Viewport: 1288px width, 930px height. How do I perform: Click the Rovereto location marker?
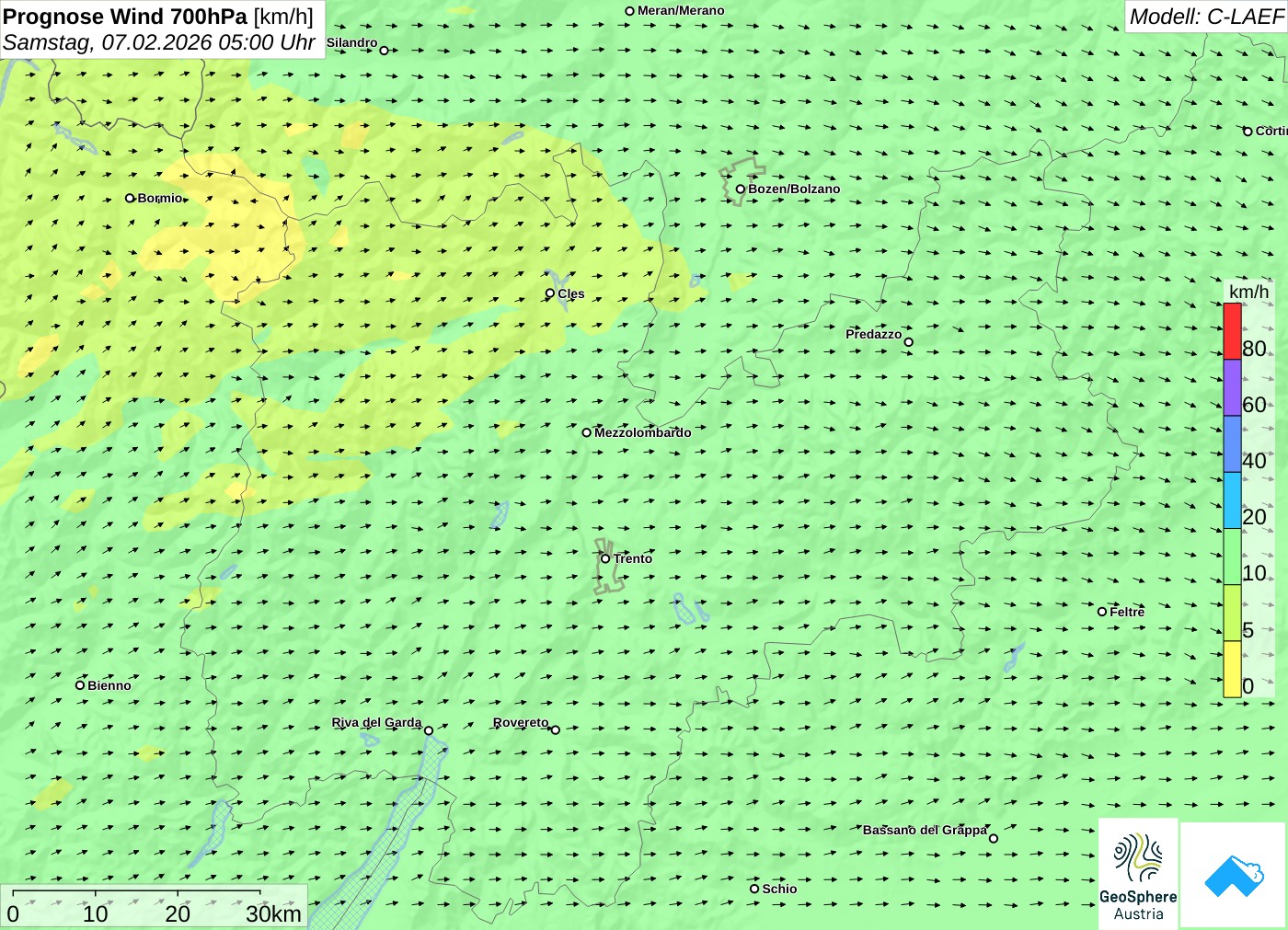click(555, 729)
